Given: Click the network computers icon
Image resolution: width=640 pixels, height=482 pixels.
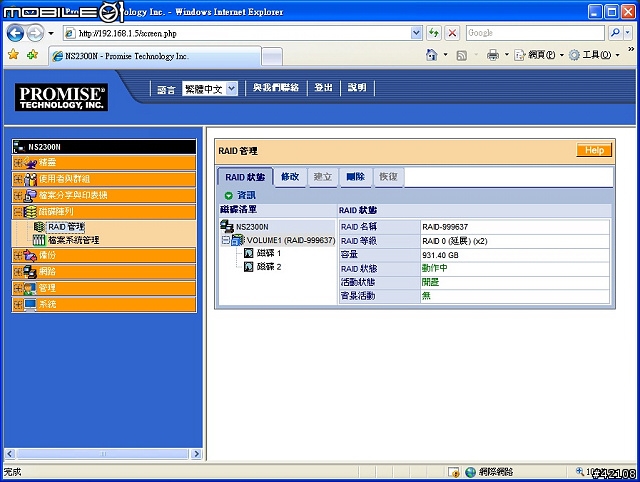Looking at the screenshot, I should click(x=30, y=272).
